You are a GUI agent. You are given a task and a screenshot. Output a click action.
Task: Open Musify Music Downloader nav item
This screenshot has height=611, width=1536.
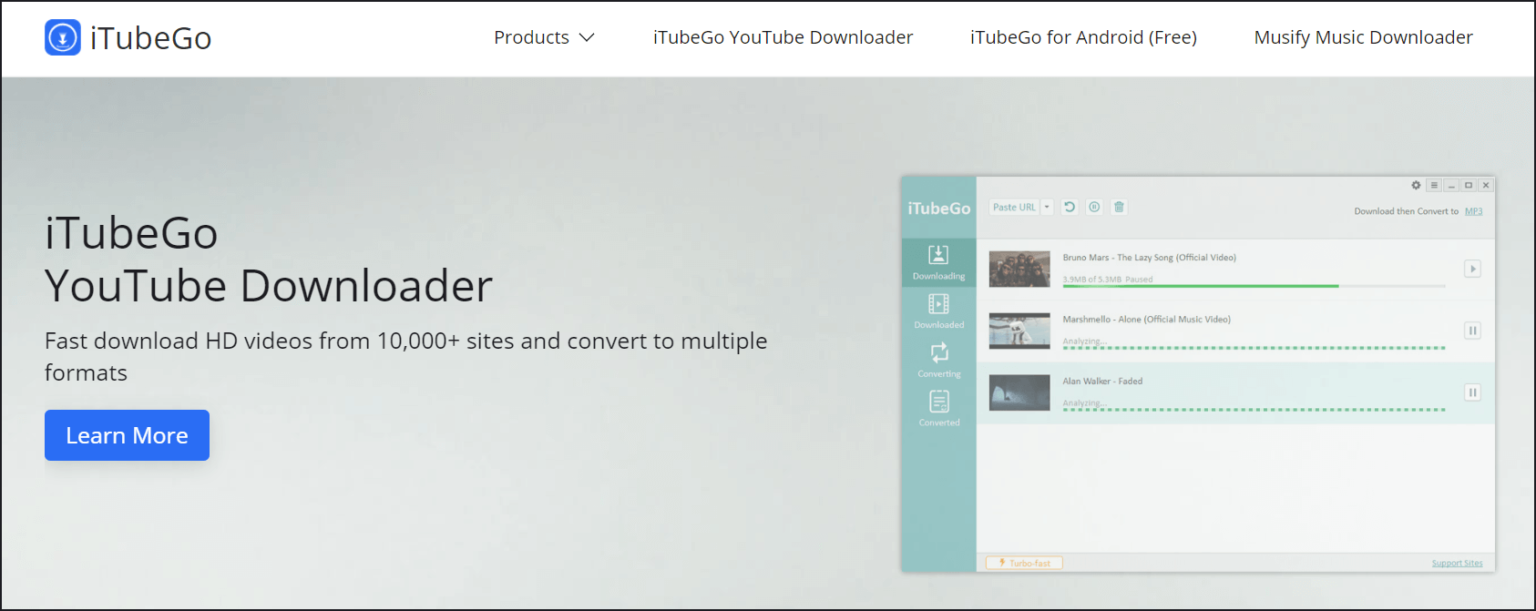click(1363, 38)
